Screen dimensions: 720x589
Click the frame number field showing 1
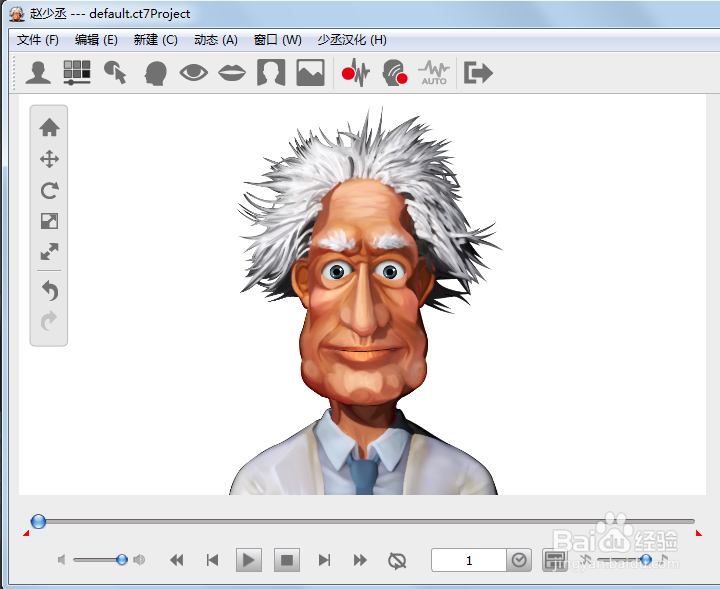coord(469,560)
